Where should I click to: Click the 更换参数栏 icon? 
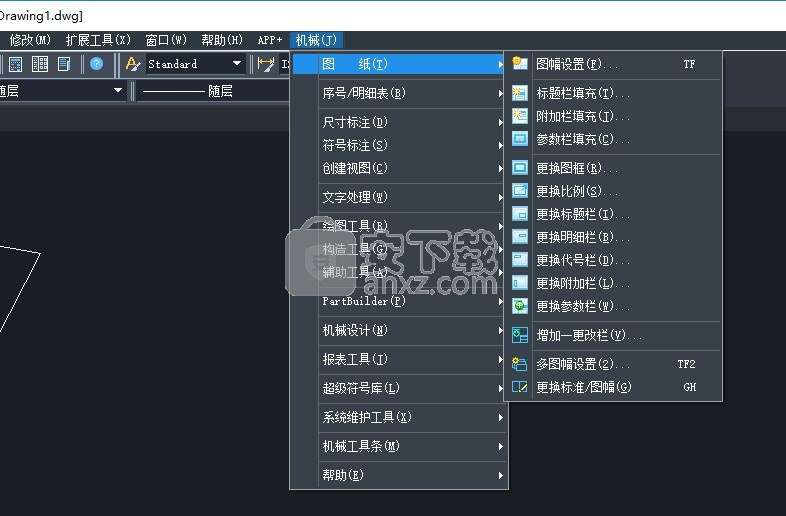click(x=520, y=306)
